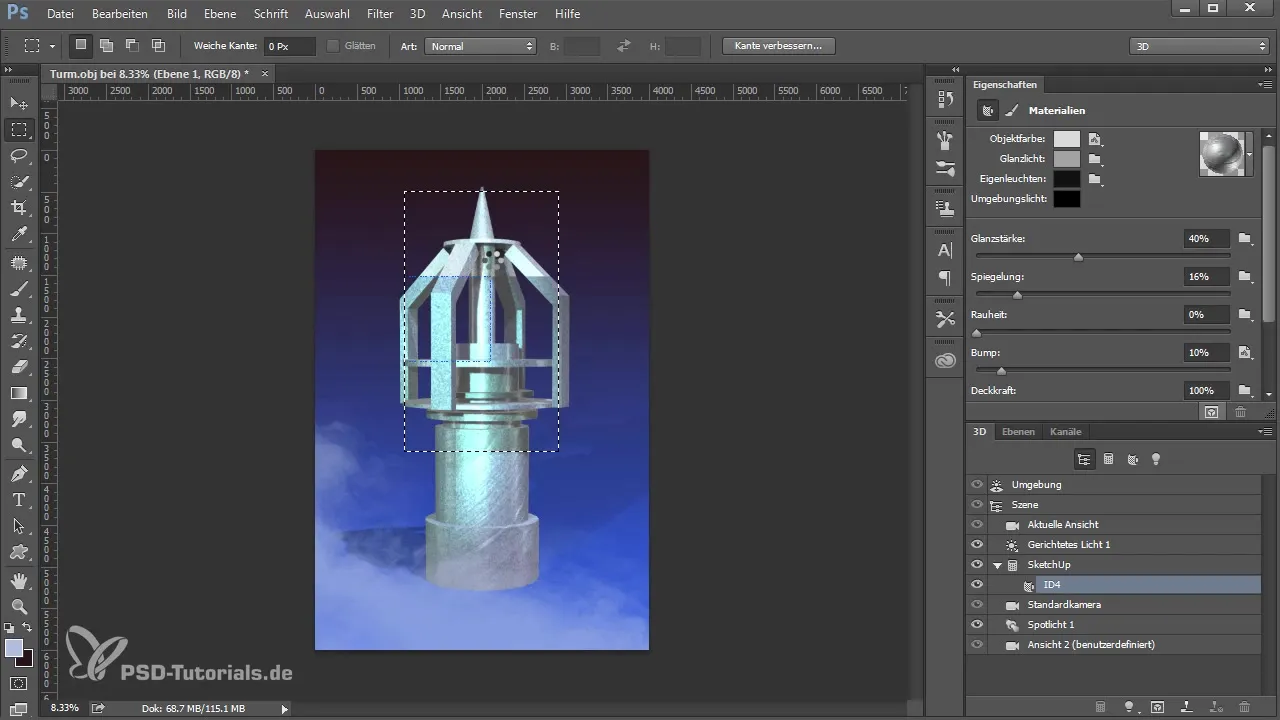Screen dimensions: 1280x720
Task: Select the Brush tool
Action: (19, 289)
